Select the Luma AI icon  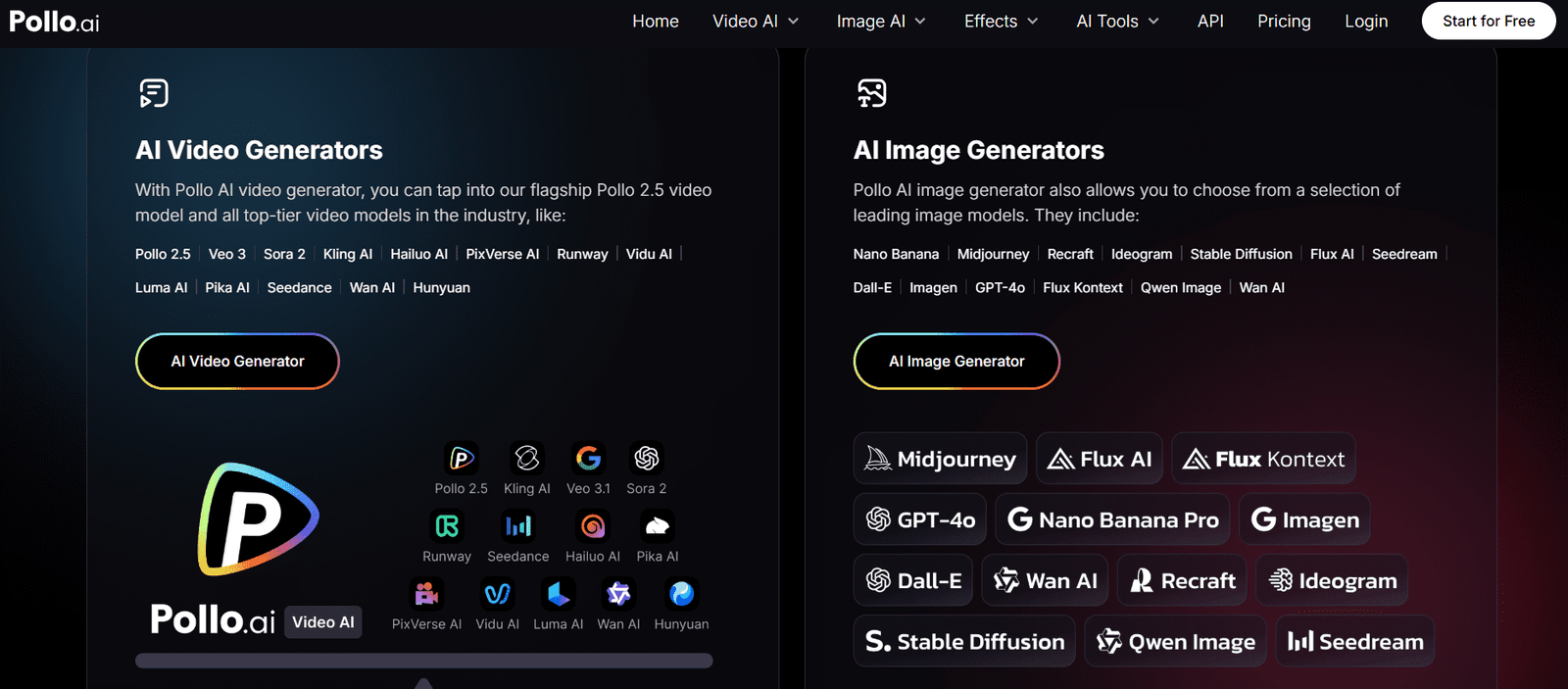[558, 594]
